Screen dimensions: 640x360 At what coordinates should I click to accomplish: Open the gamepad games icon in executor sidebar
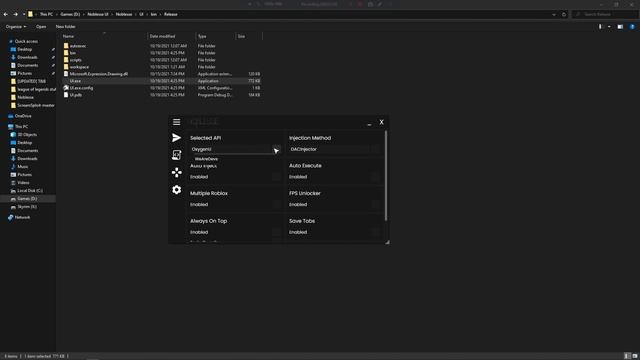[x=176, y=172]
